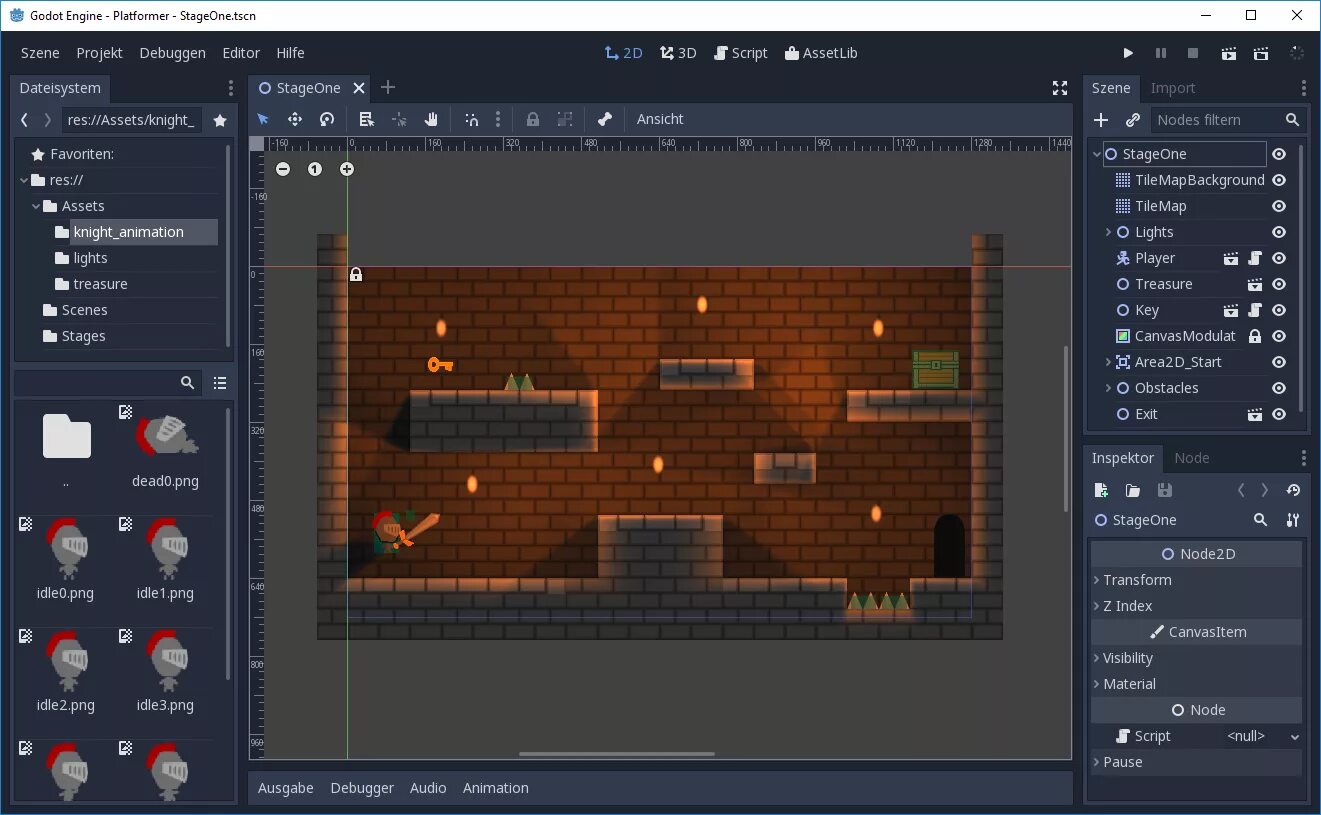Close the StageOne scene tab
The image size is (1321, 815).
[x=359, y=88]
